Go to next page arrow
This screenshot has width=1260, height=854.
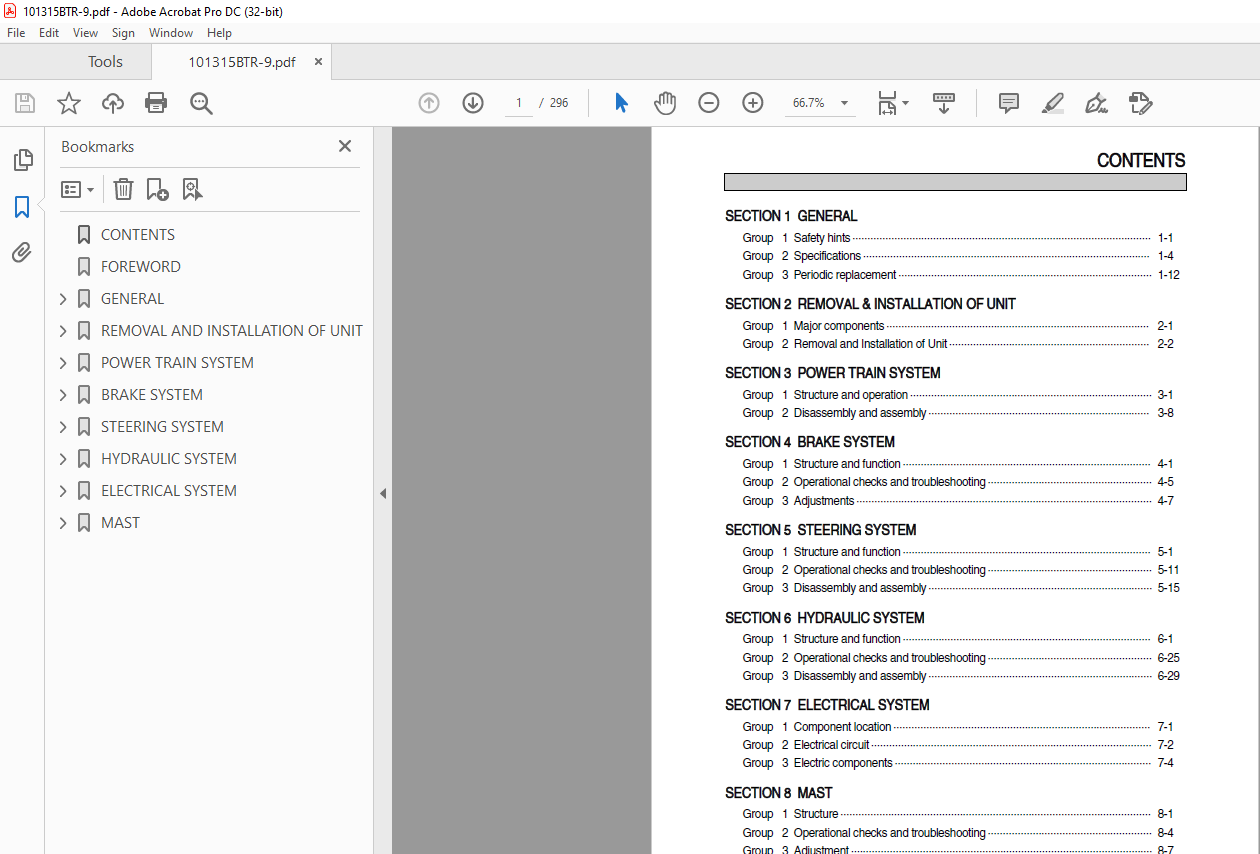pyautogui.click(x=473, y=103)
